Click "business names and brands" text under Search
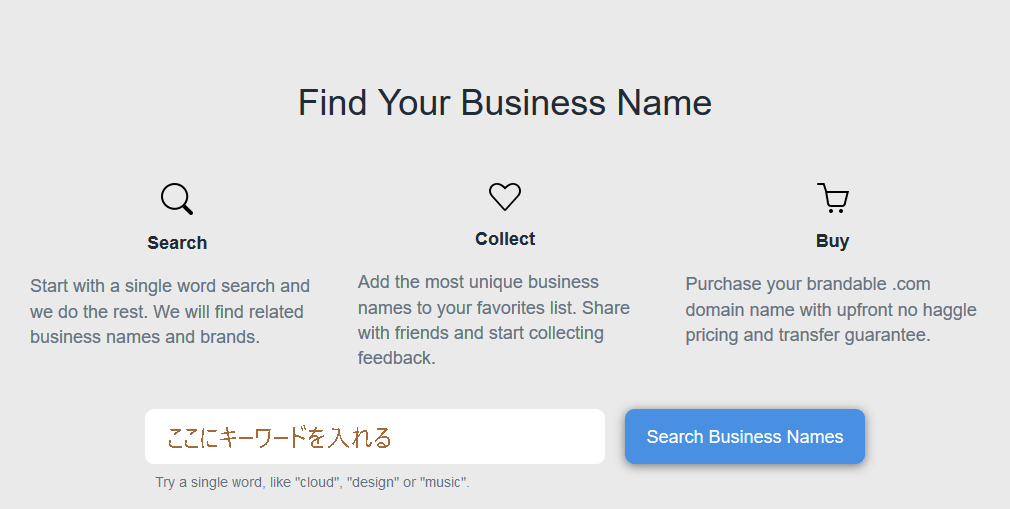This screenshot has width=1010, height=509. tap(145, 337)
